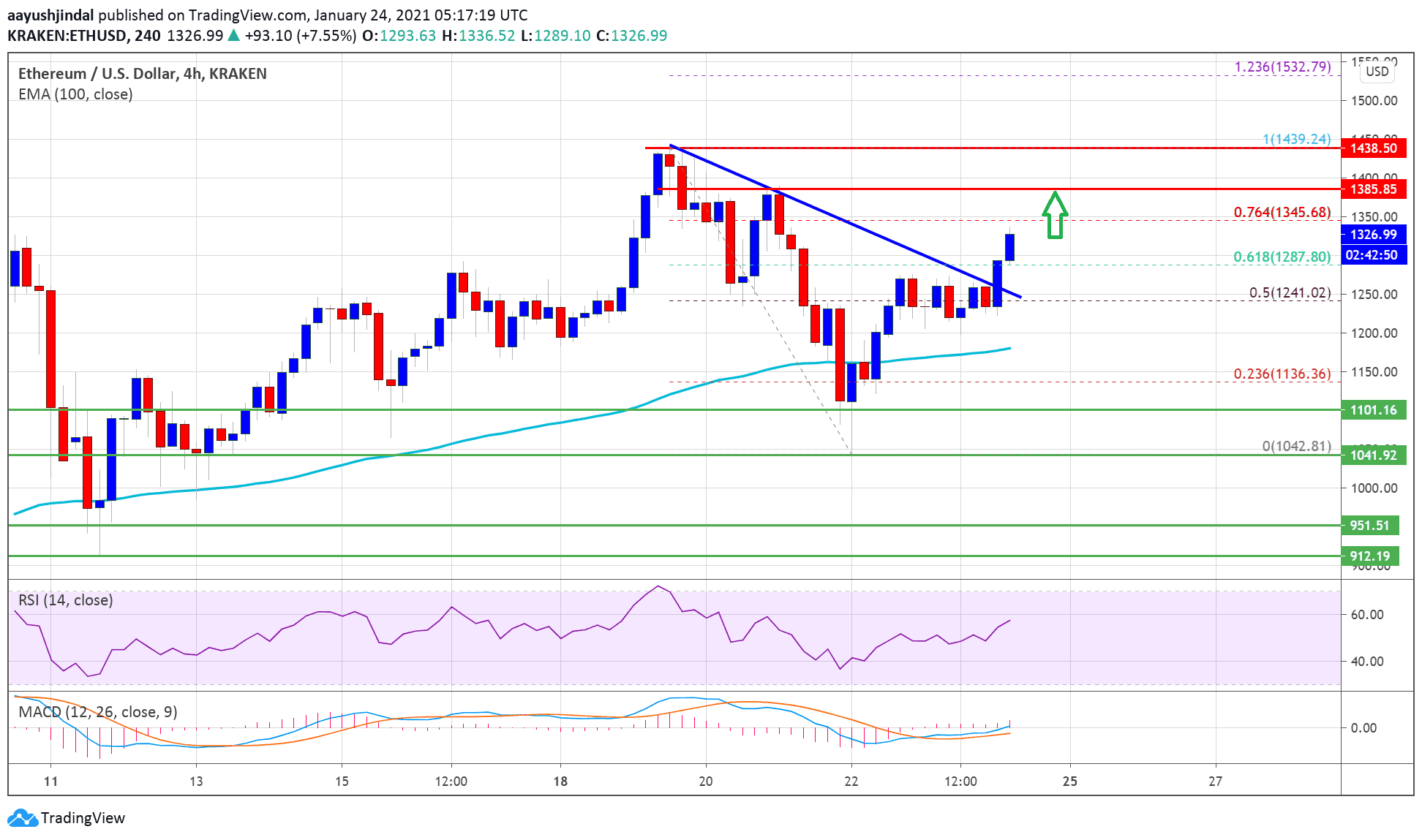Click the '22' date on the time axis
The image size is (1422, 840).
click(851, 782)
